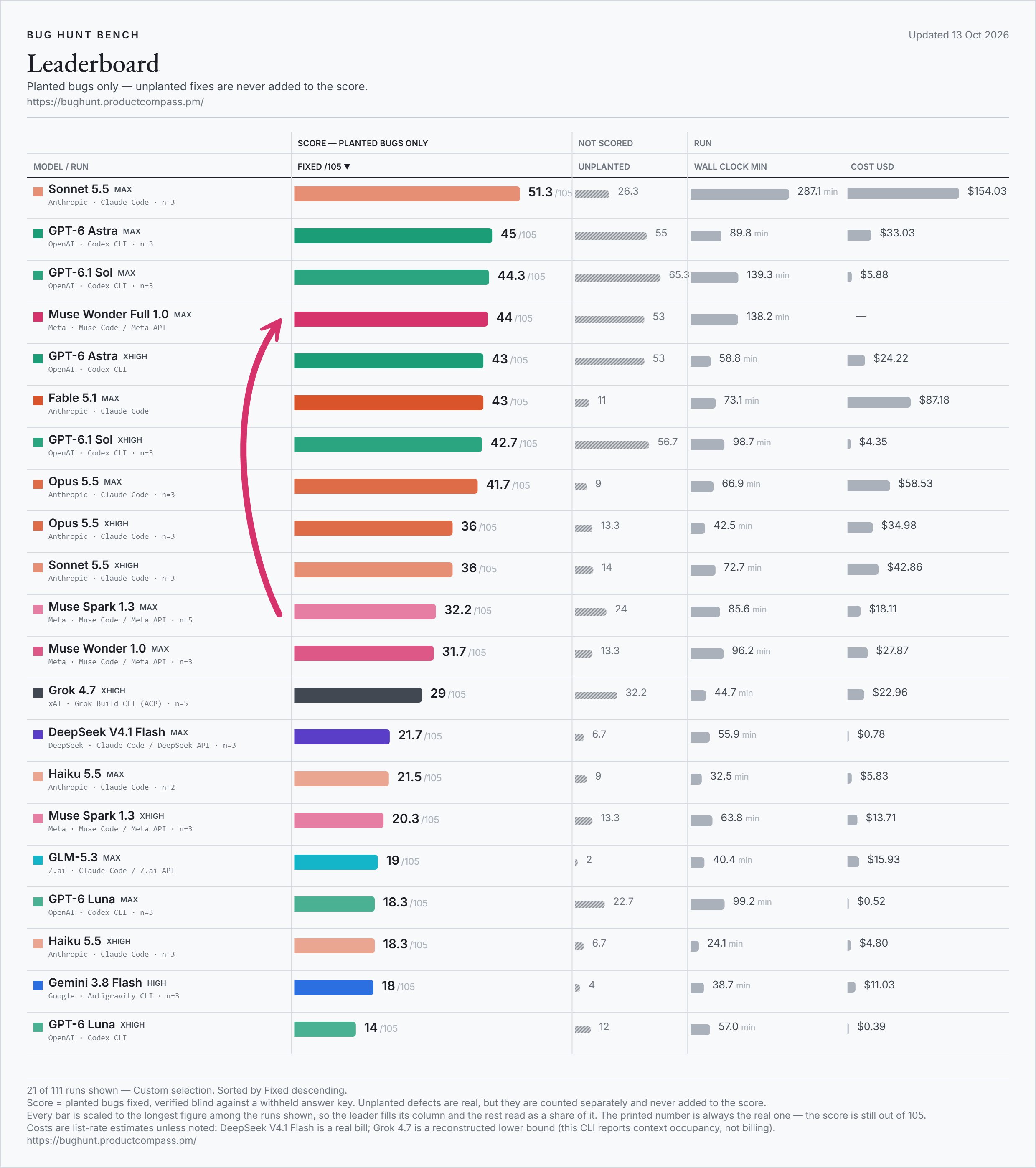The height and width of the screenshot is (1168, 1036).
Task: Click the 287.1 min wall clock value
Action: tap(817, 191)
